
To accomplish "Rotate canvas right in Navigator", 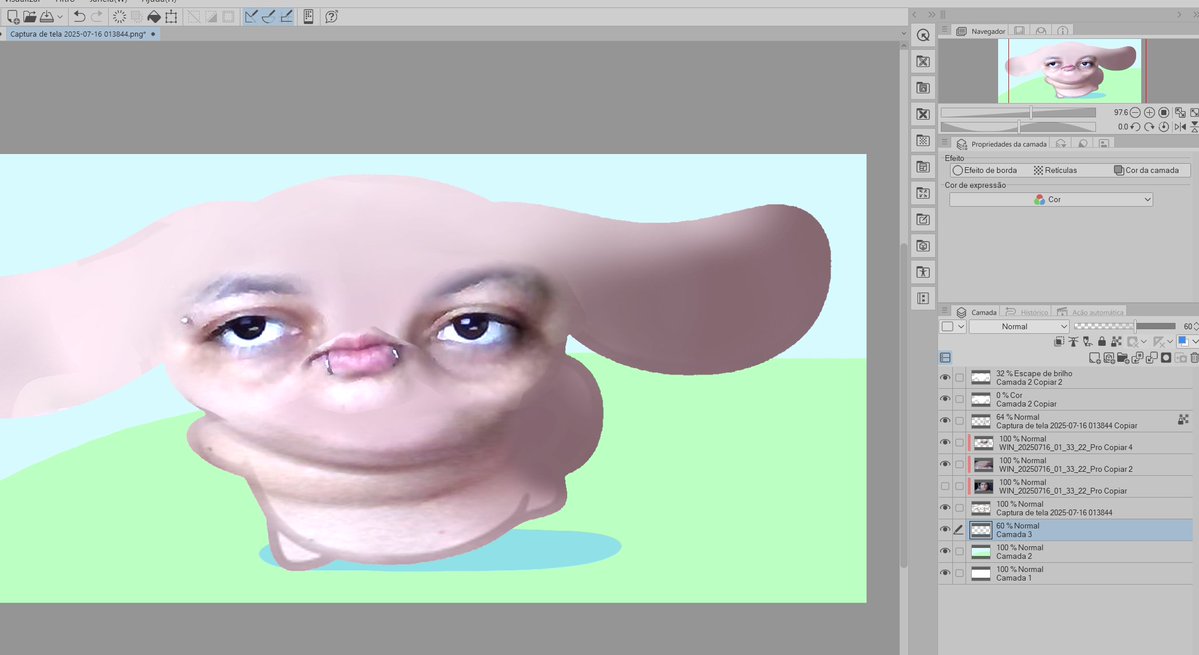I will [1149, 127].
